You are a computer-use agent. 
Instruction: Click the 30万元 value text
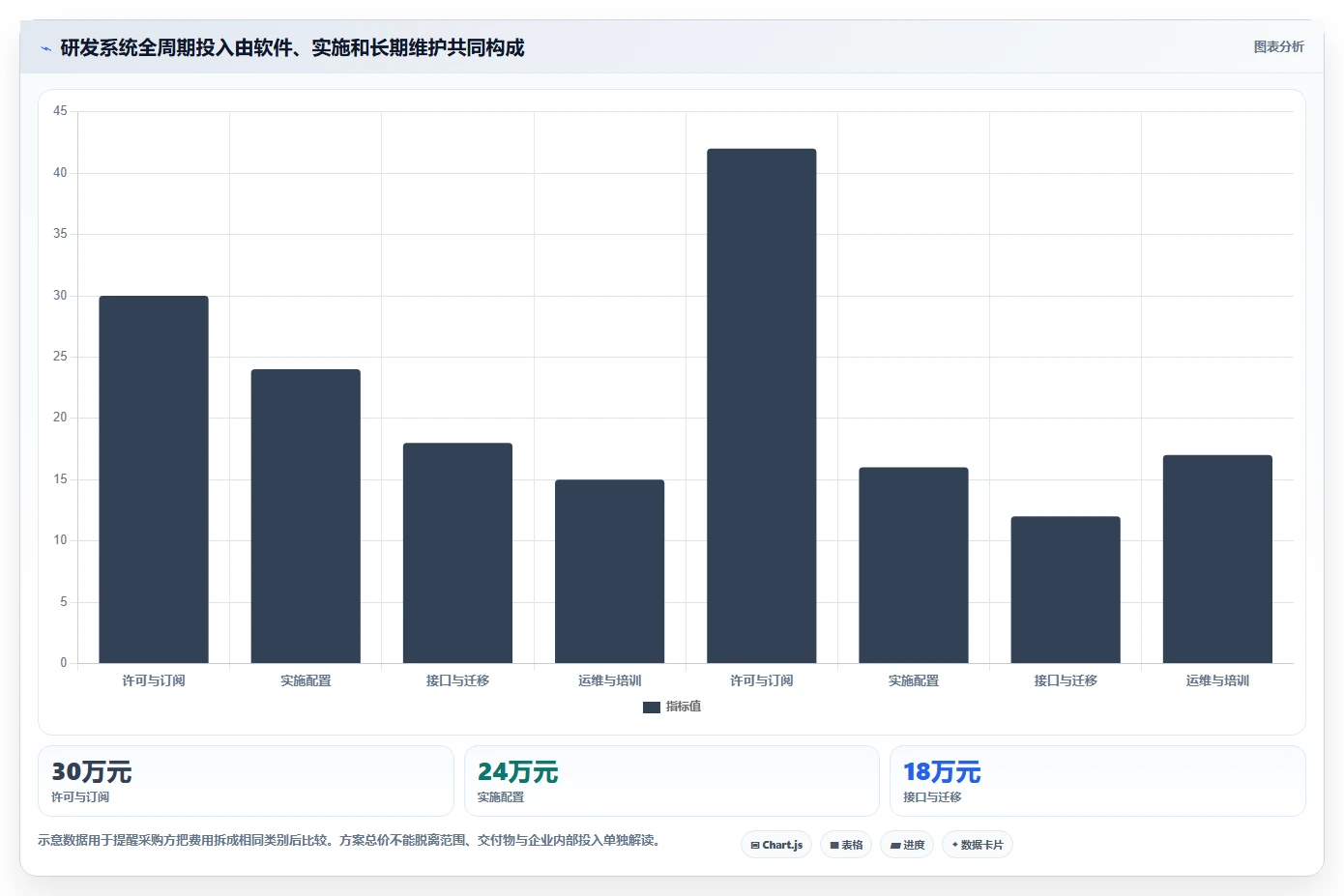[91, 771]
